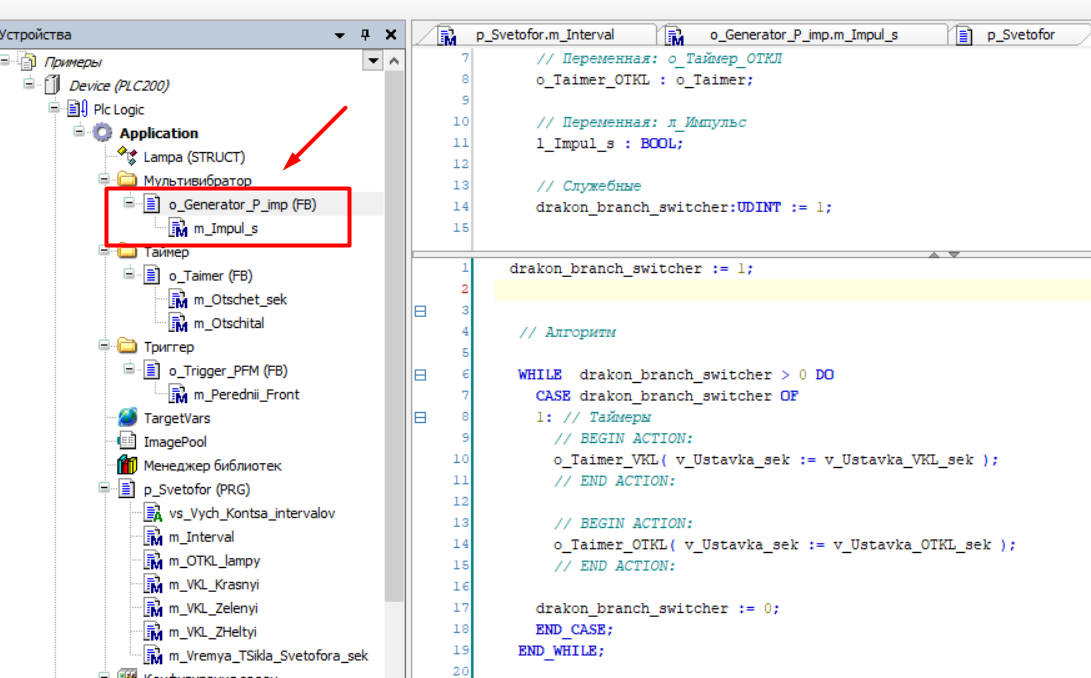
Task: Click the device tree vertical scrollbar thumb
Action: 395,334
